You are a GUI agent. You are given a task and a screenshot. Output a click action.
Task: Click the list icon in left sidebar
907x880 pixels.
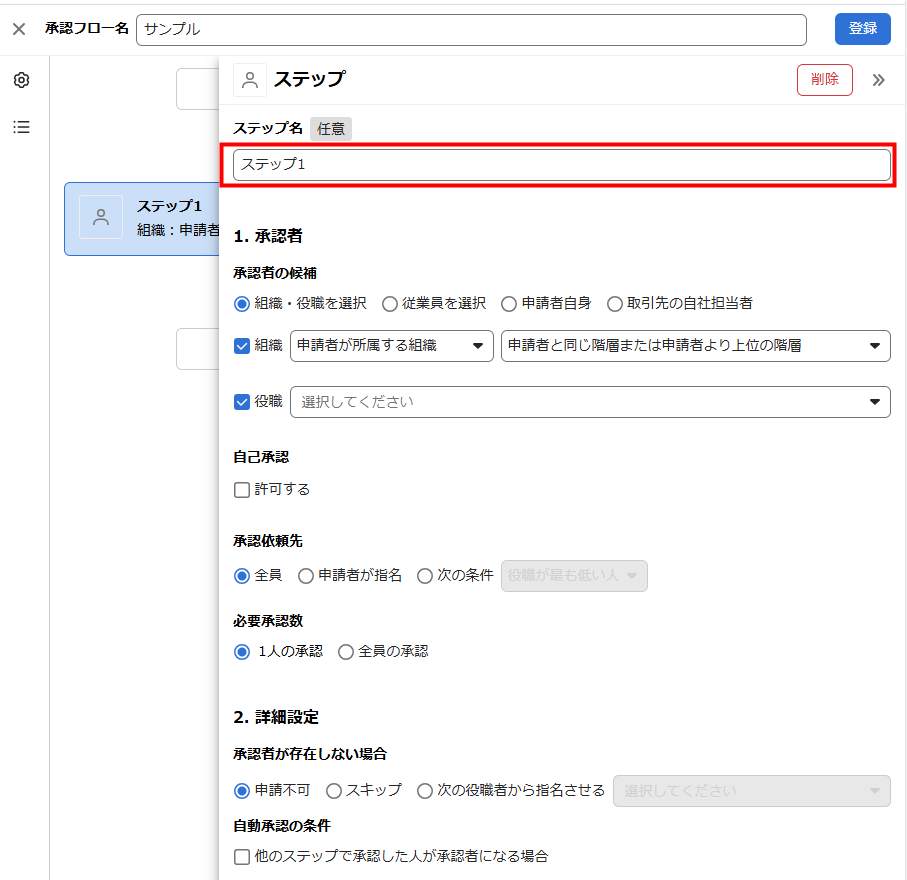point(21,127)
